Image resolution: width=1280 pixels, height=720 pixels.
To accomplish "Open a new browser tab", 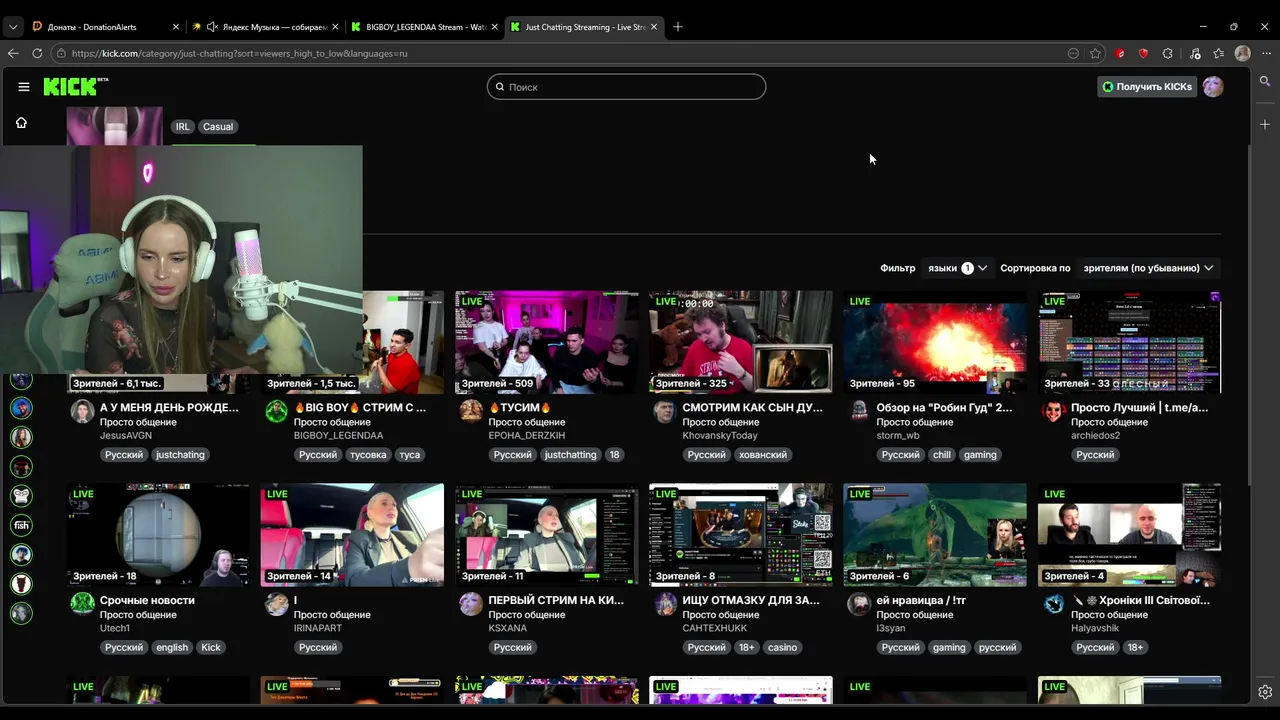I will tap(678, 27).
